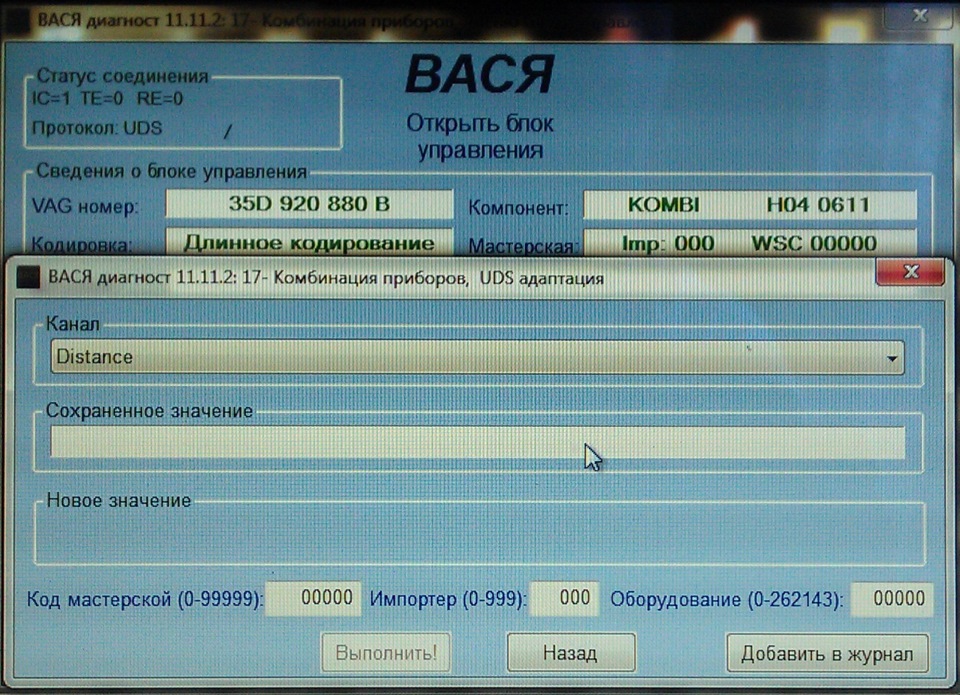Screen dimensions: 960x695
Task: Open the Канал dropdown showing Distance
Action: [477, 356]
